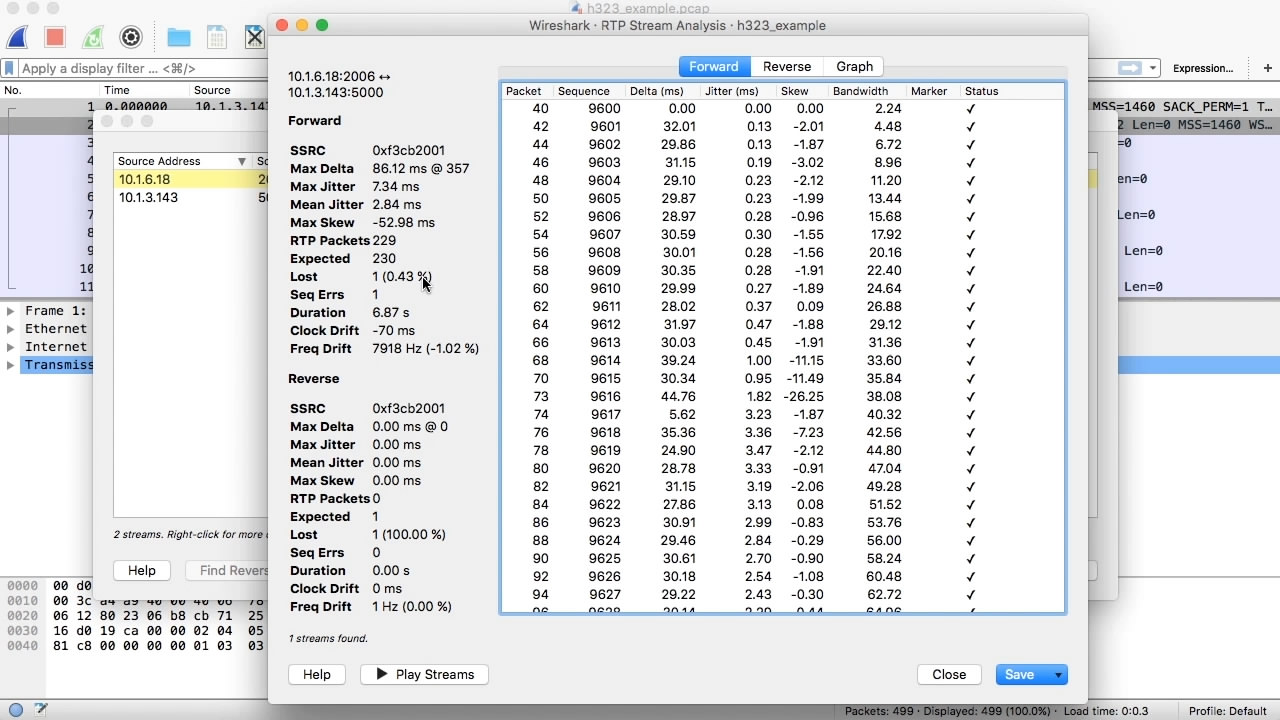This screenshot has height=720, width=1280.
Task: Switch to the Reverse tab
Action: pos(787,66)
